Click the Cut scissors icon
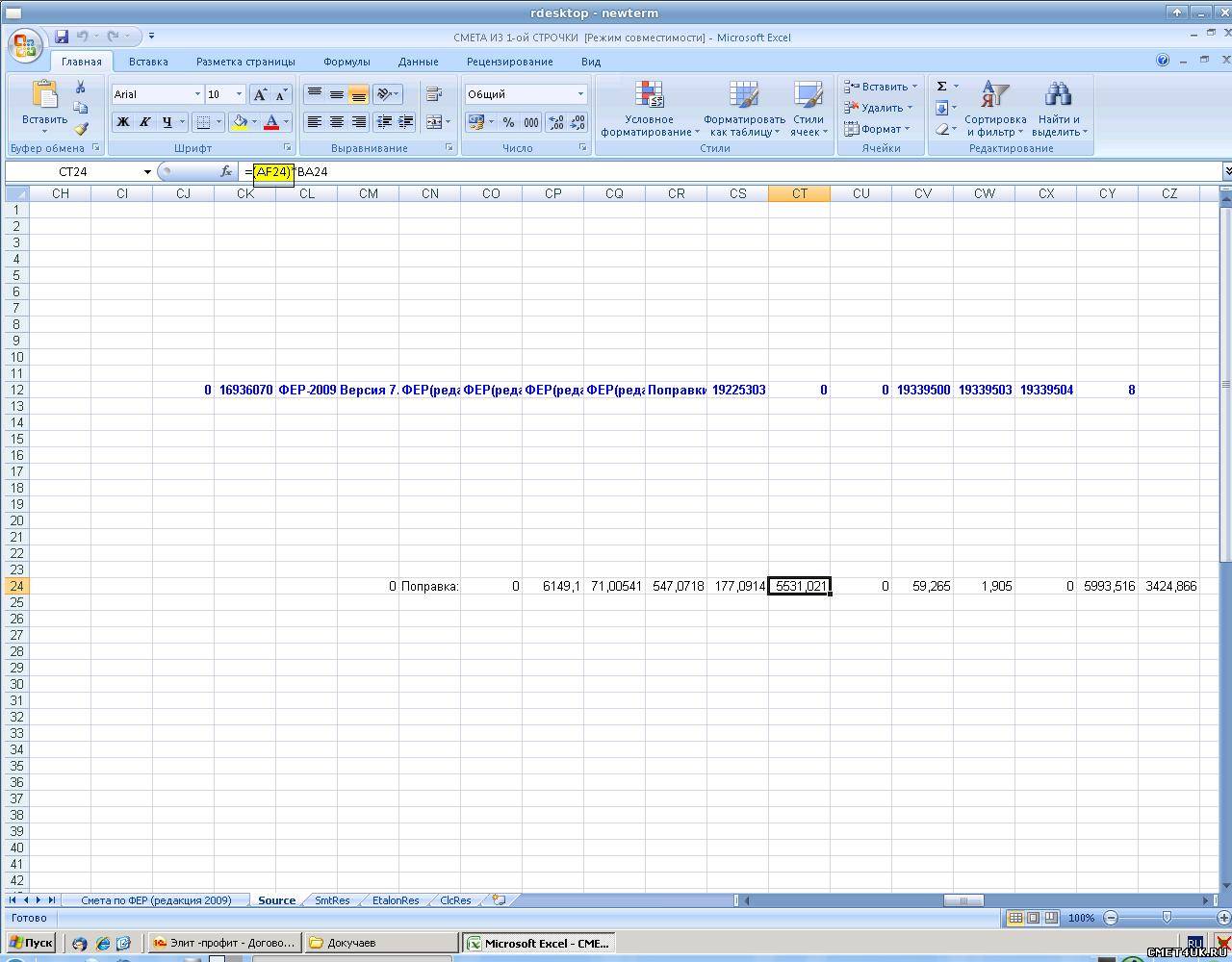1232x962 pixels. click(x=81, y=88)
